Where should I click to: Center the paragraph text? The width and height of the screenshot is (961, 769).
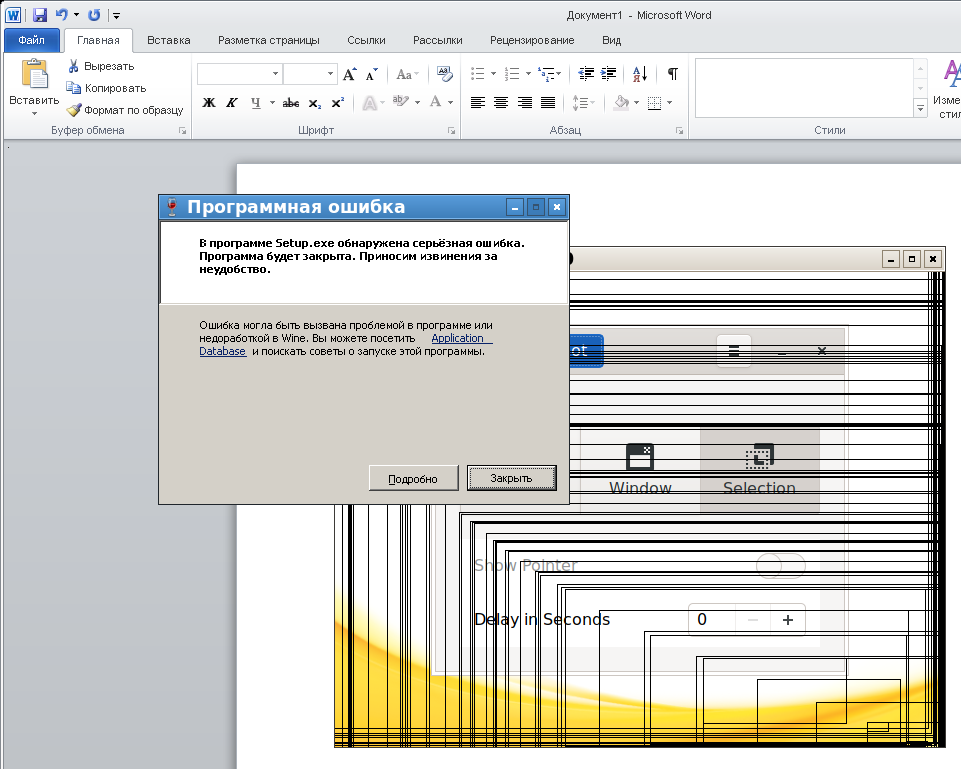coord(501,103)
